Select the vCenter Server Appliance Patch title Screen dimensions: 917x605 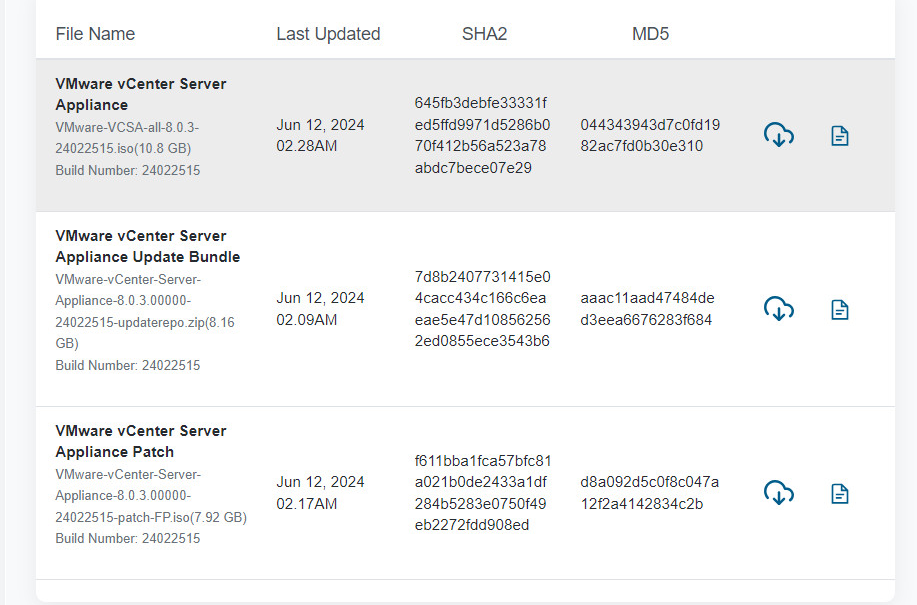[x=141, y=441]
